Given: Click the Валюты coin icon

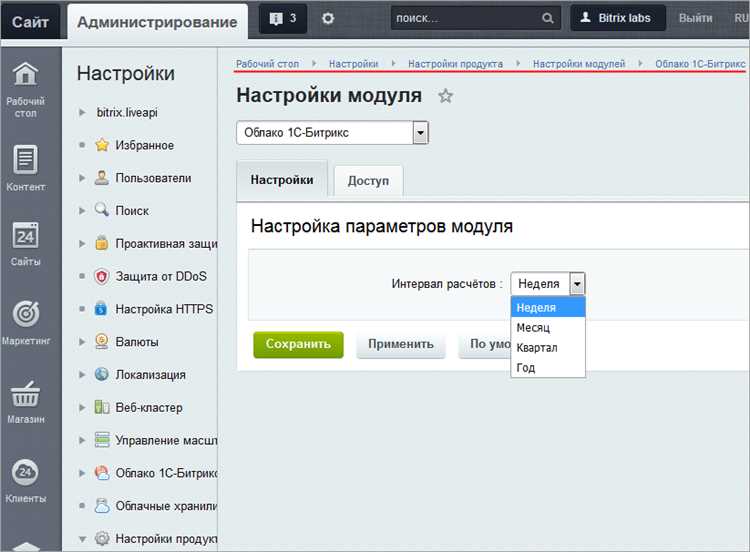Looking at the screenshot, I should pos(101,341).
